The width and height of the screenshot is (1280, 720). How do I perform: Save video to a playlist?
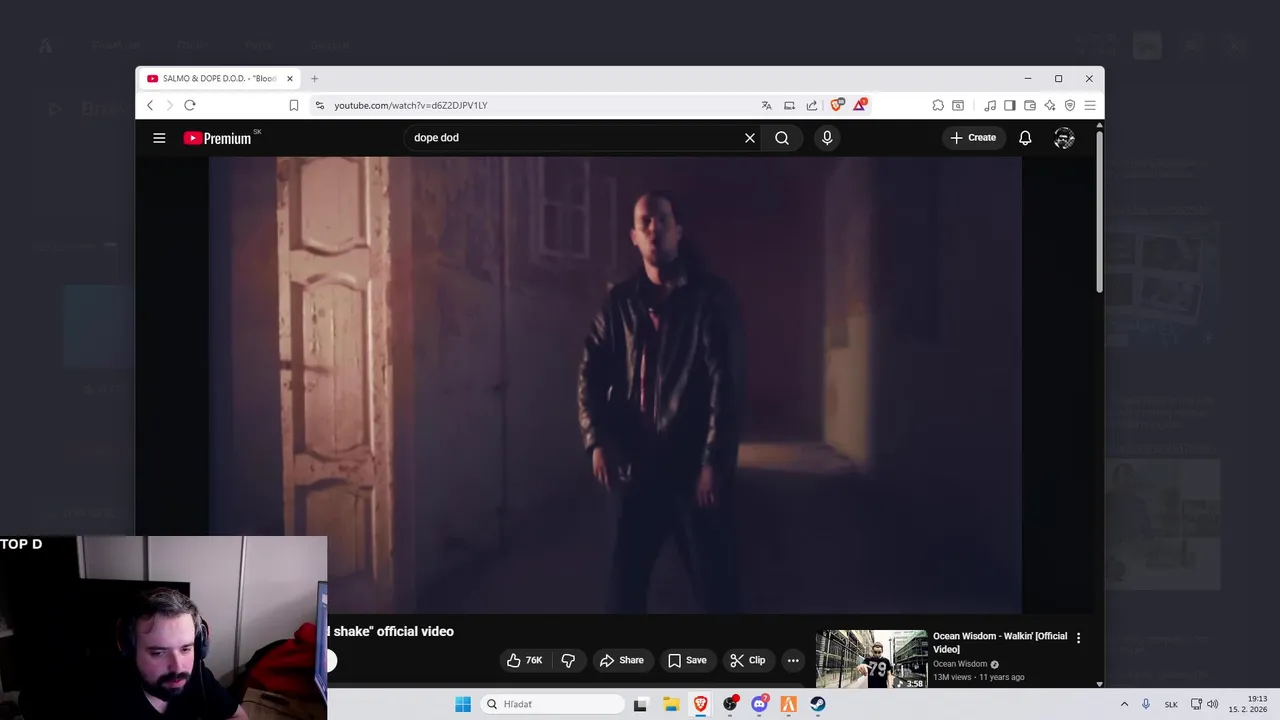tap(687, 660)
